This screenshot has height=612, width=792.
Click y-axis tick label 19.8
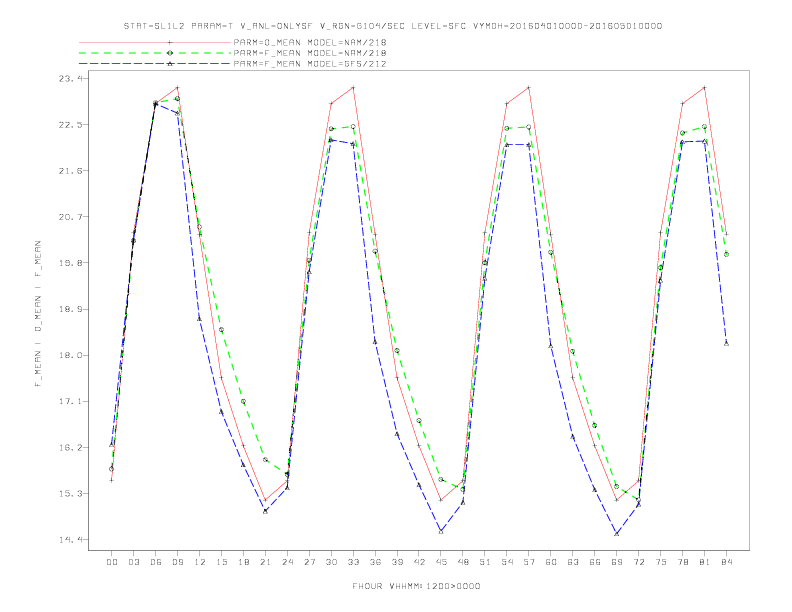pos(69,263)
